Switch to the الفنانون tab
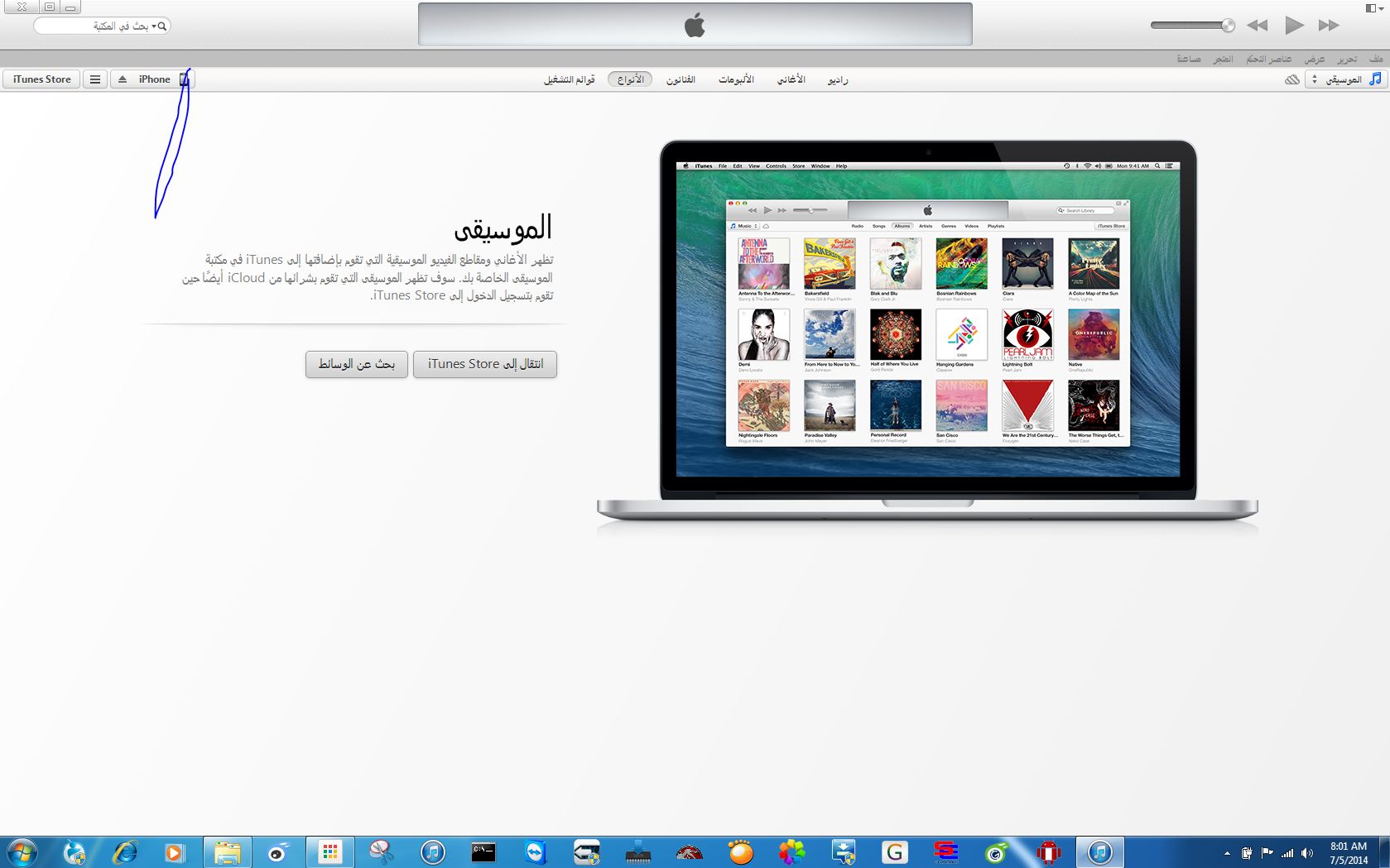 point(681,79)
